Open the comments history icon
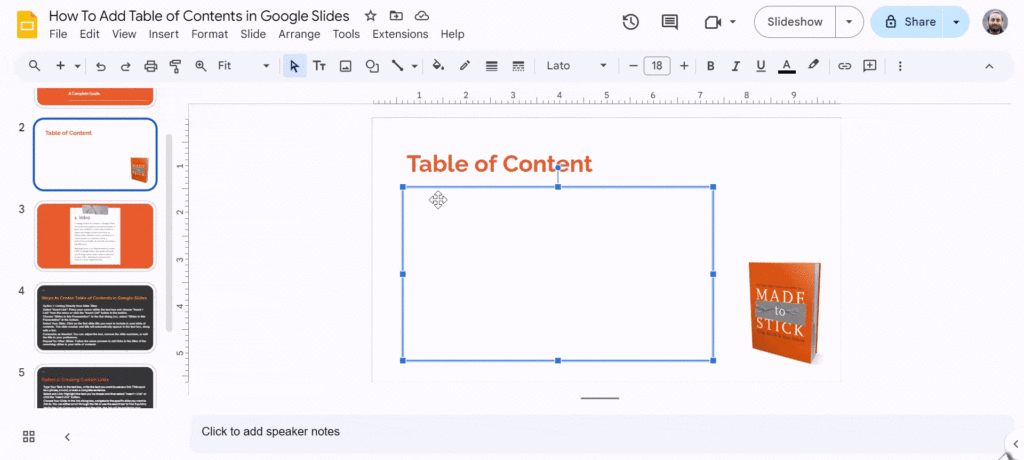The image size is (1024, 460). coord(669,22)
